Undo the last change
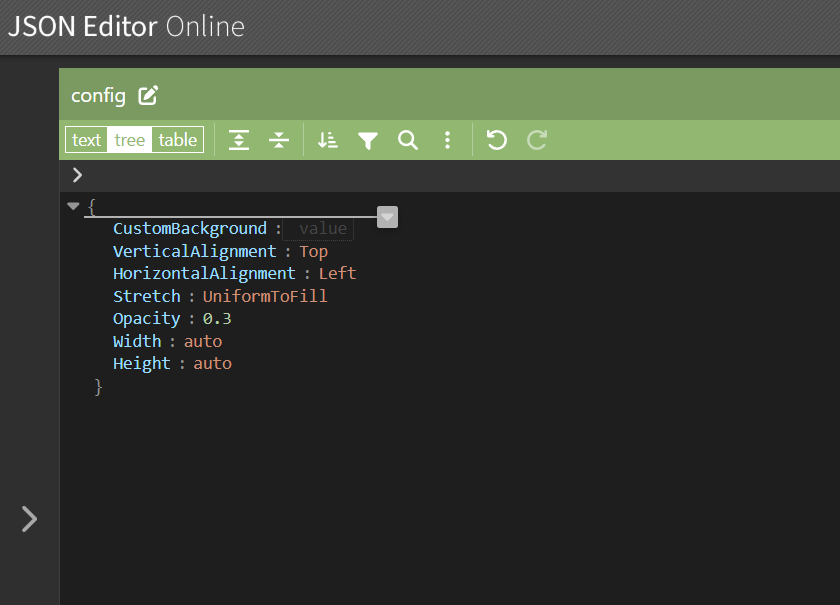 [x=497, y=140]
